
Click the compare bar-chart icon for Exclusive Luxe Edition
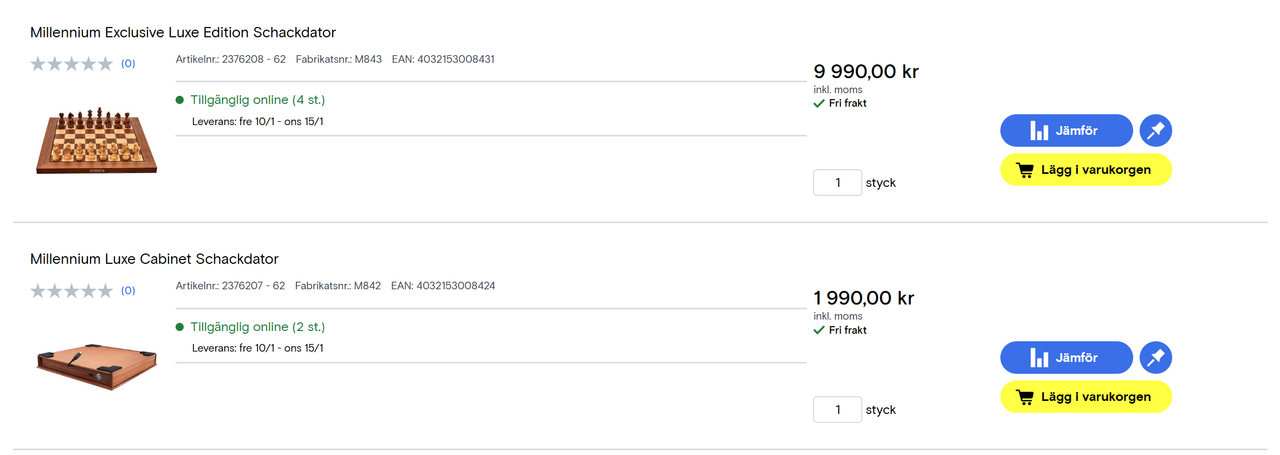1040,131
